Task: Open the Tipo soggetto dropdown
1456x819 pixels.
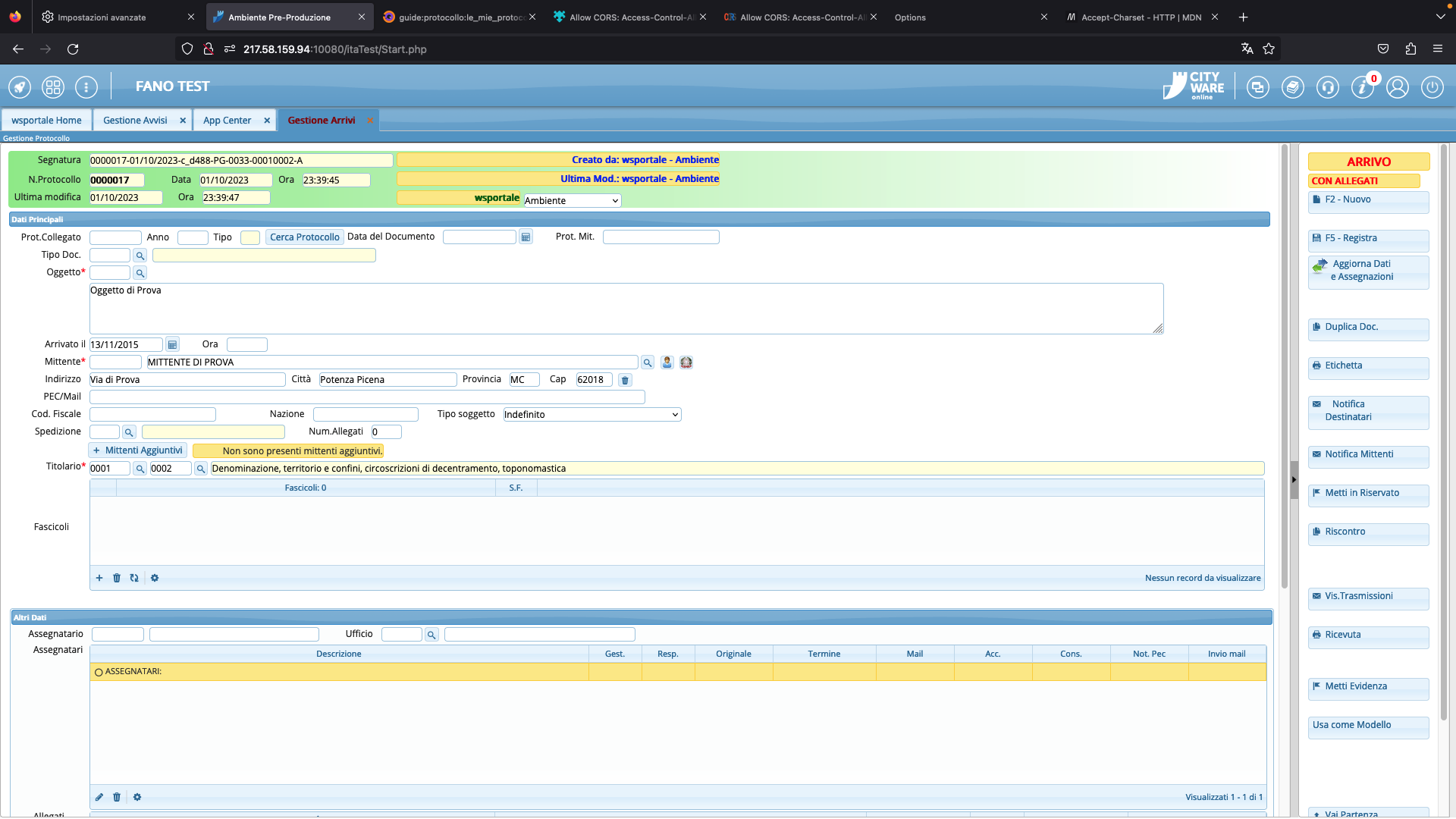Action: pyautogui.click(x=591, y=415)
